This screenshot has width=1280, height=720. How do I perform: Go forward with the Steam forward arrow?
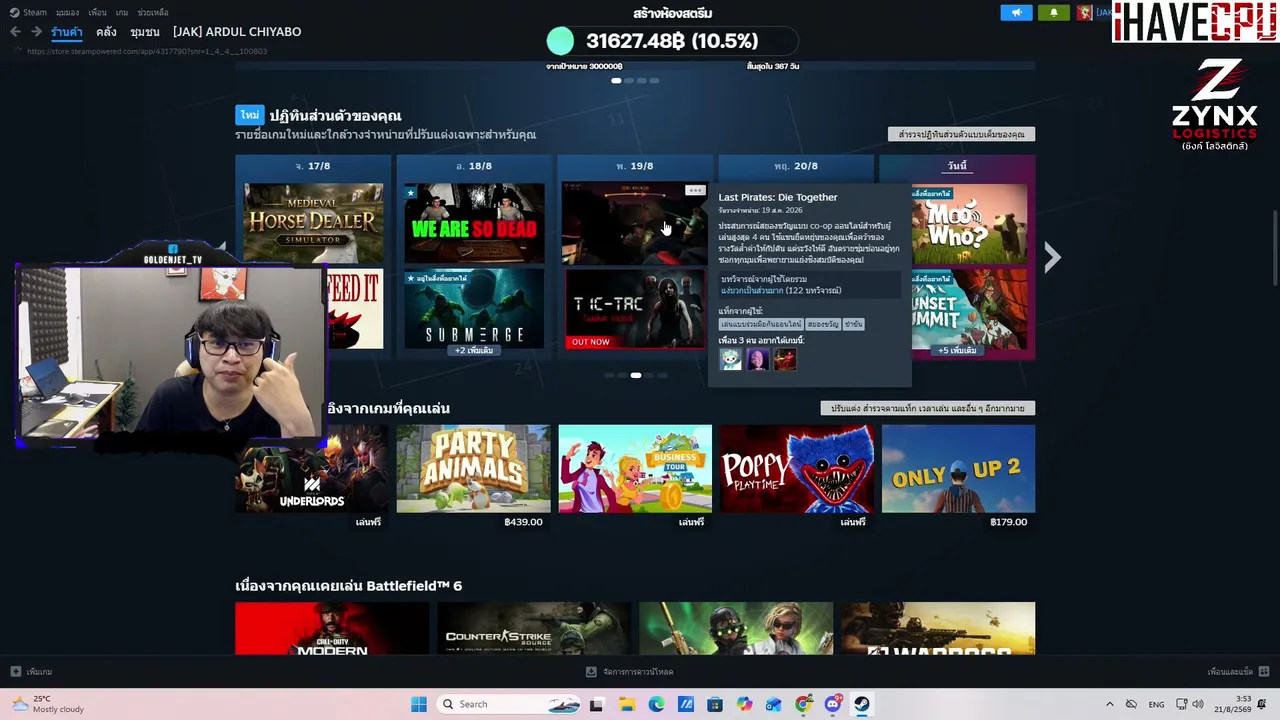point(37,32)
